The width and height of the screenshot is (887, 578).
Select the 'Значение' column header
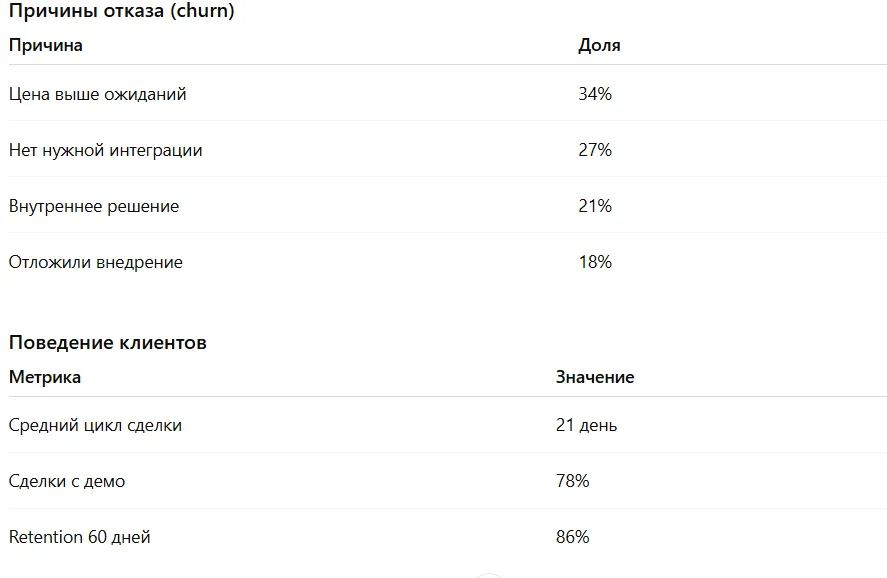click(x=595, y=377)
